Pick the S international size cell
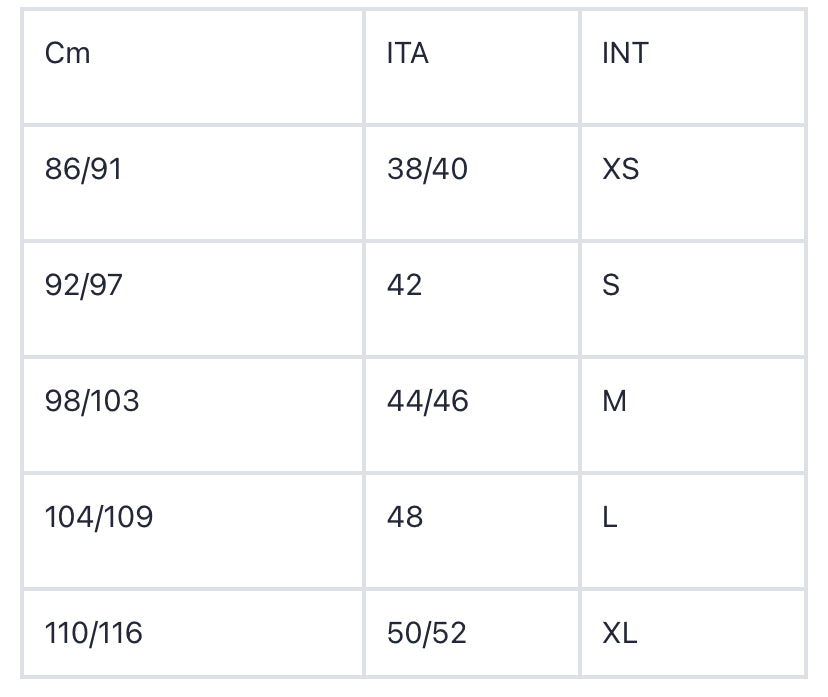This screenshot has height=697, width=828. point(611,285)
